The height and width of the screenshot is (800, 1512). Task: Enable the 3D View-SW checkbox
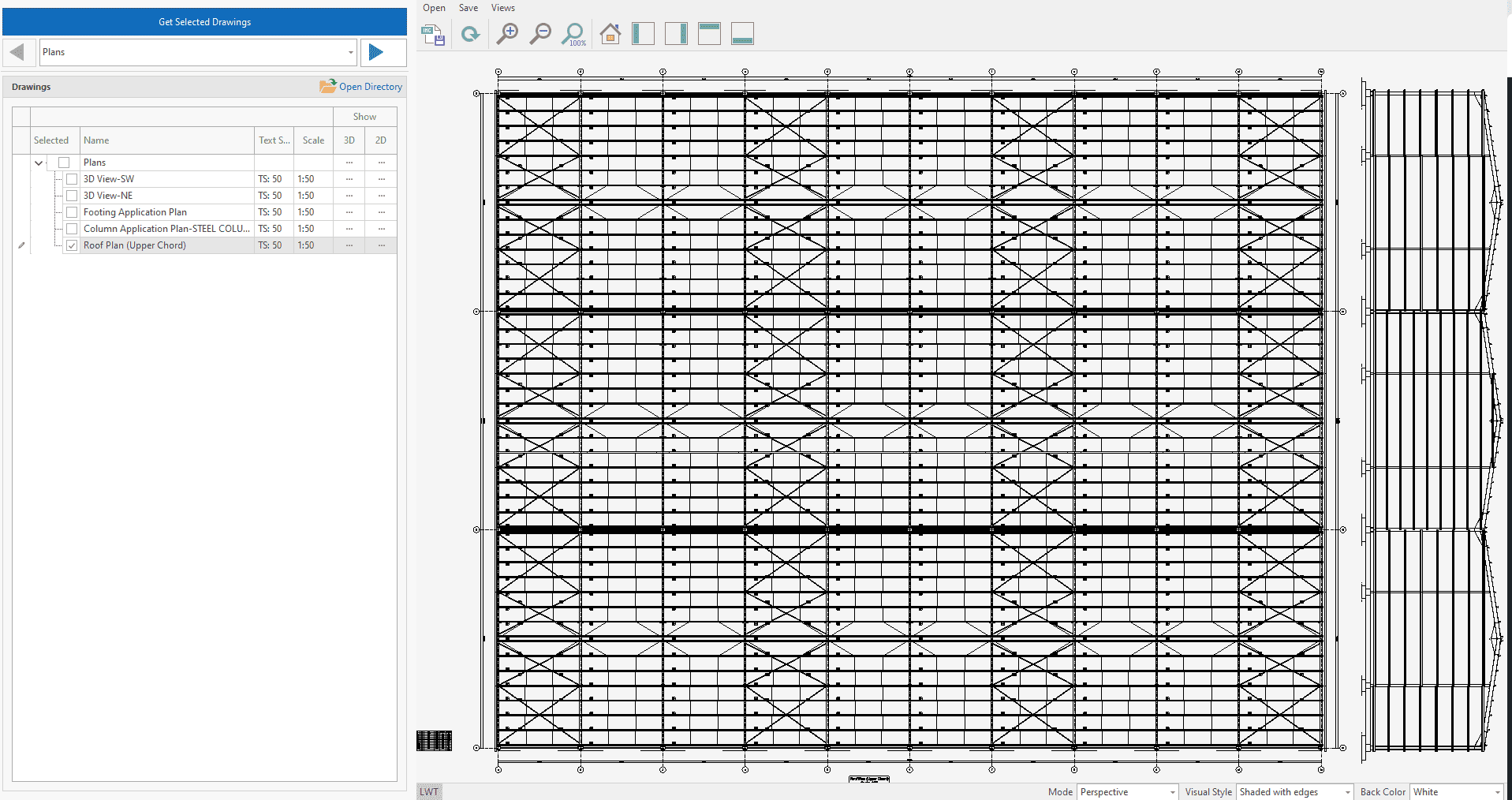point(72,179)
